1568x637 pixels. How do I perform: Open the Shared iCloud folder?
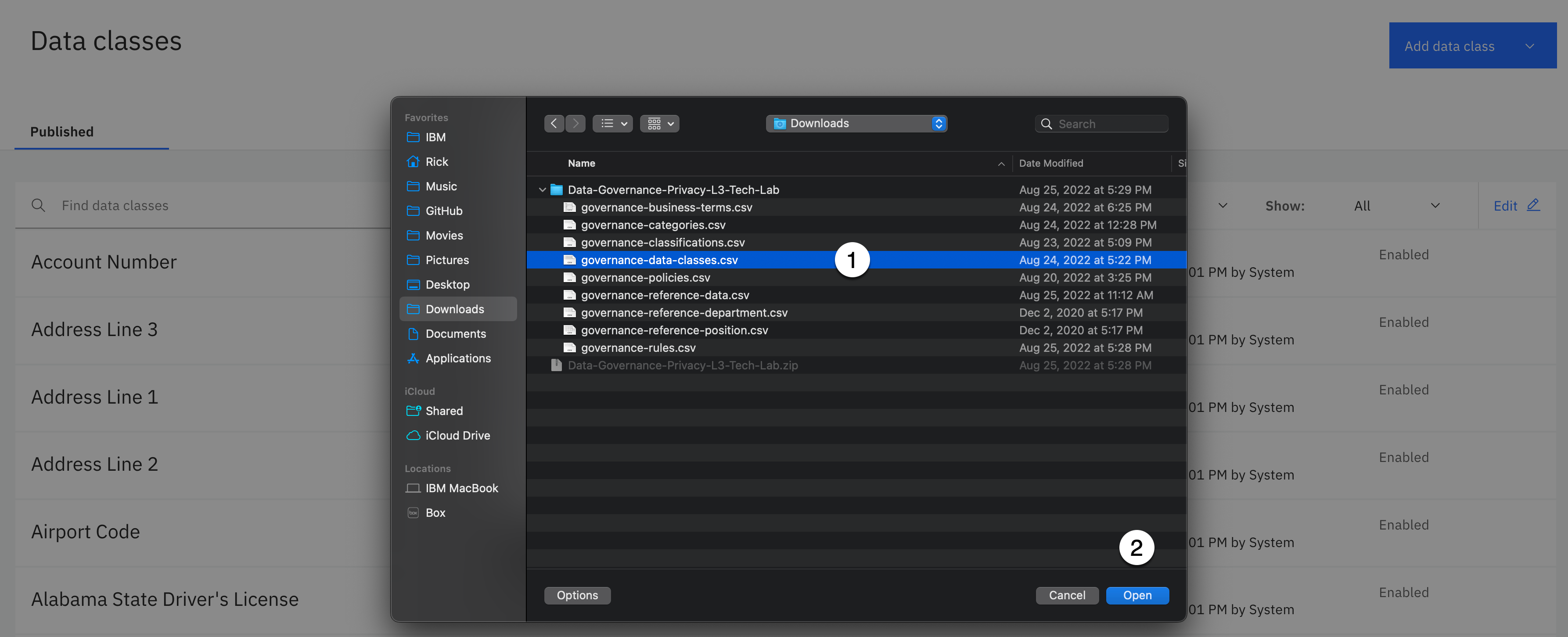(444, 411)
